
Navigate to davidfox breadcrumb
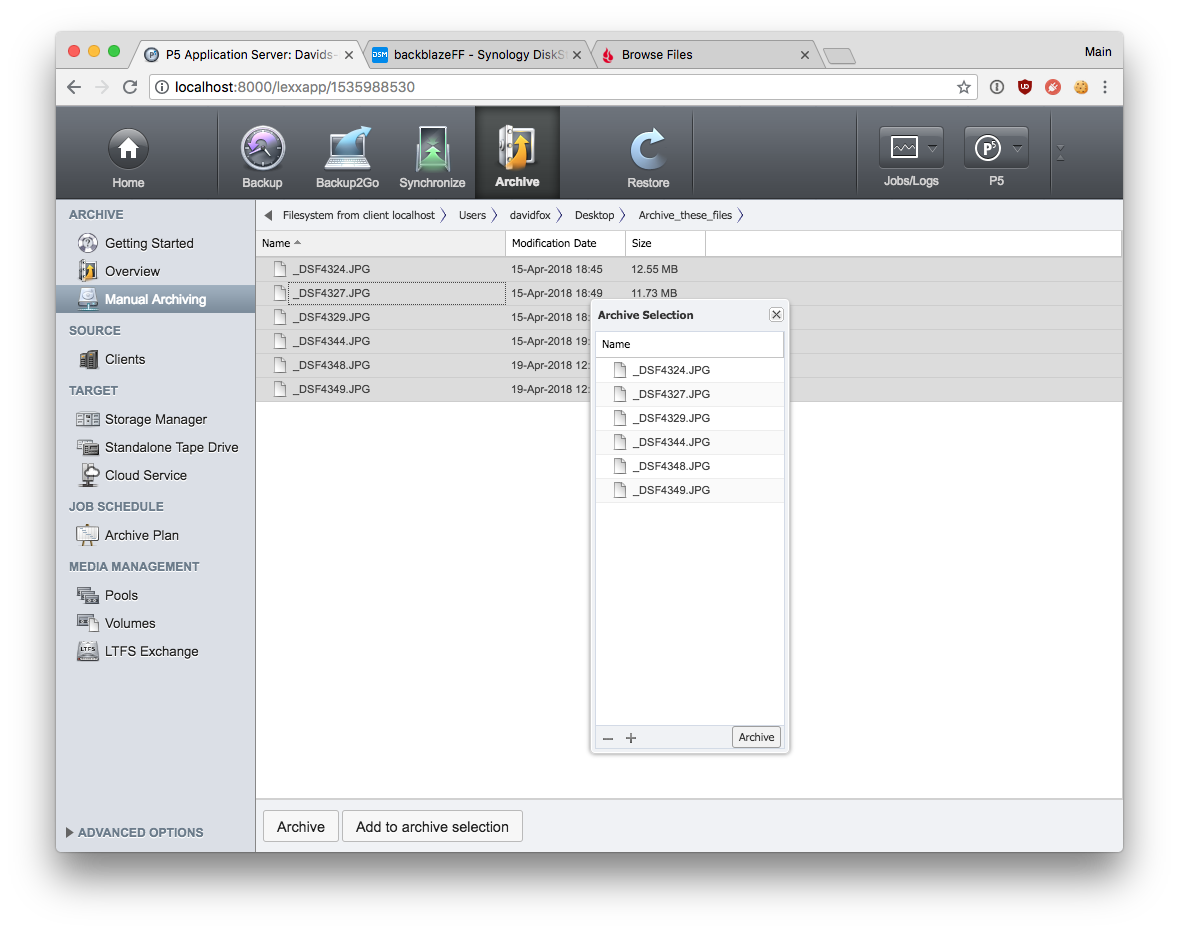pos(530,215)
